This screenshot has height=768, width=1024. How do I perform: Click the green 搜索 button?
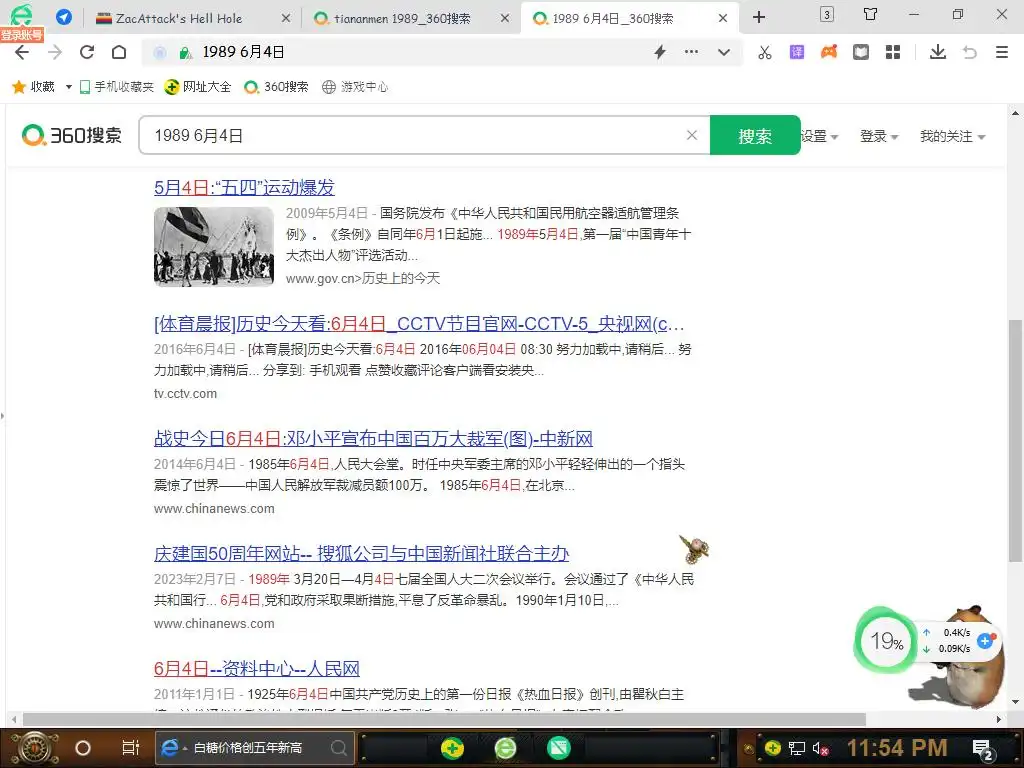click(755, 135)
